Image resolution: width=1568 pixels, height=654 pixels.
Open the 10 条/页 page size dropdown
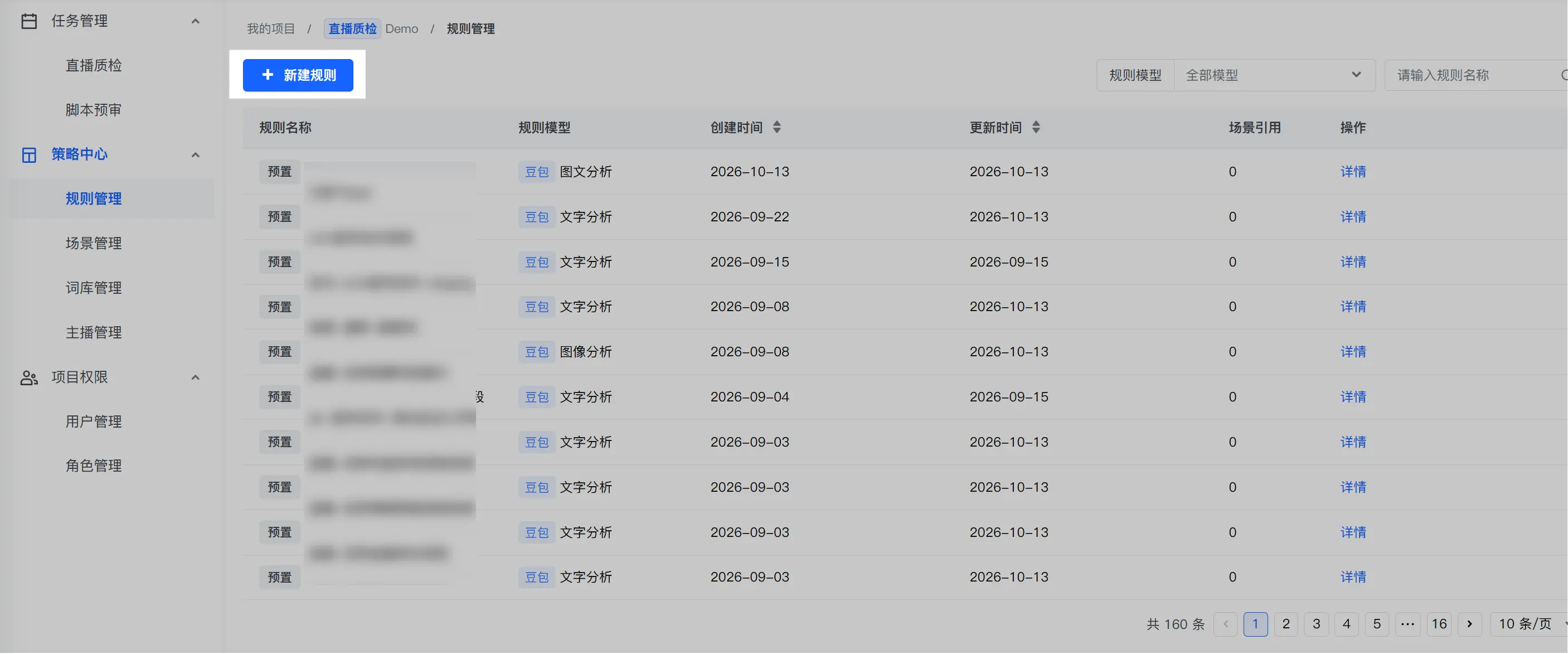pos(1528,624)
